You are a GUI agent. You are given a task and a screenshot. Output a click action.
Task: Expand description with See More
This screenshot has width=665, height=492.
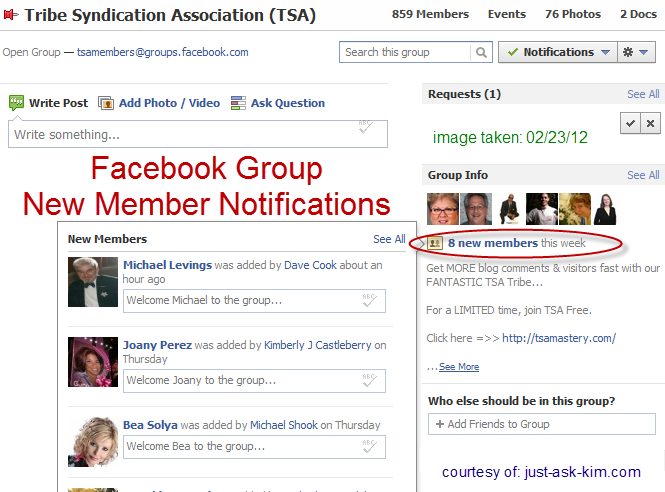459,366
